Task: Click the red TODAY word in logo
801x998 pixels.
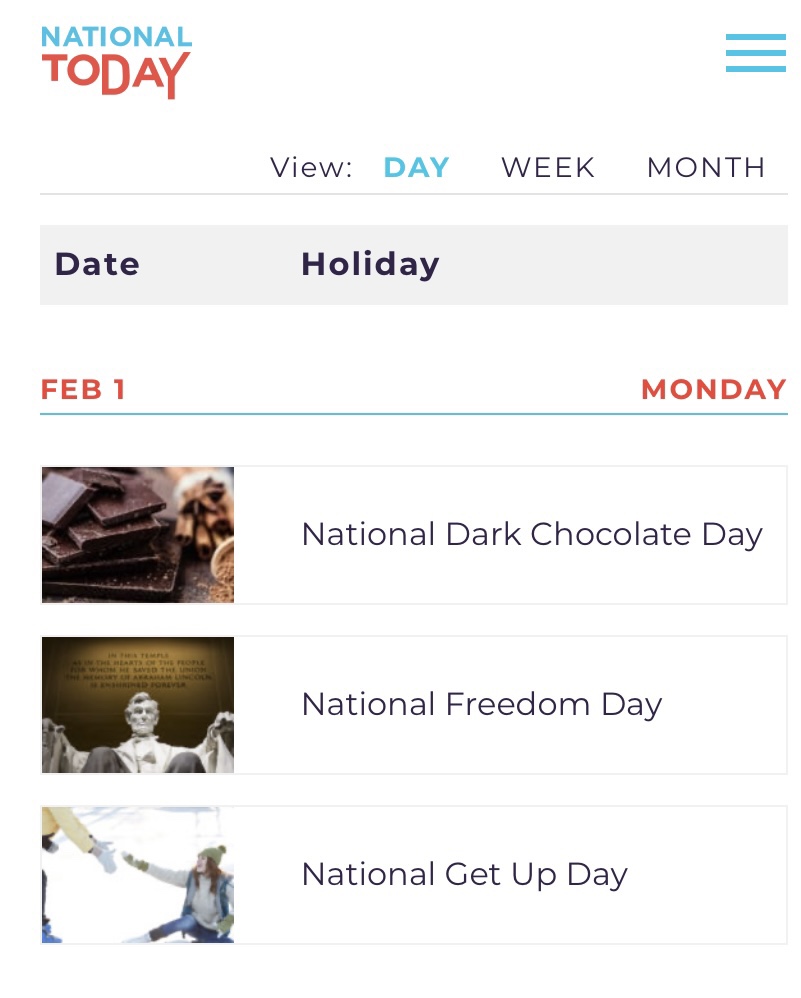Action: (x=116, y=74)
